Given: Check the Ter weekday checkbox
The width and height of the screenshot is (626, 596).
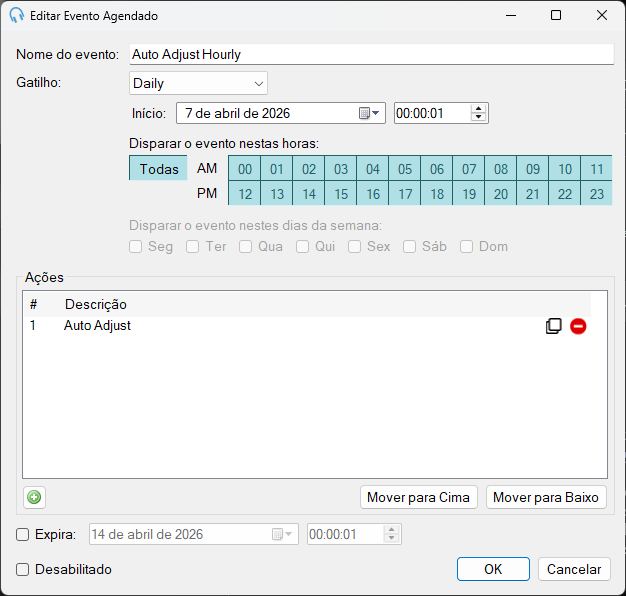Looking at the screenshot, I should coord(192,246).
